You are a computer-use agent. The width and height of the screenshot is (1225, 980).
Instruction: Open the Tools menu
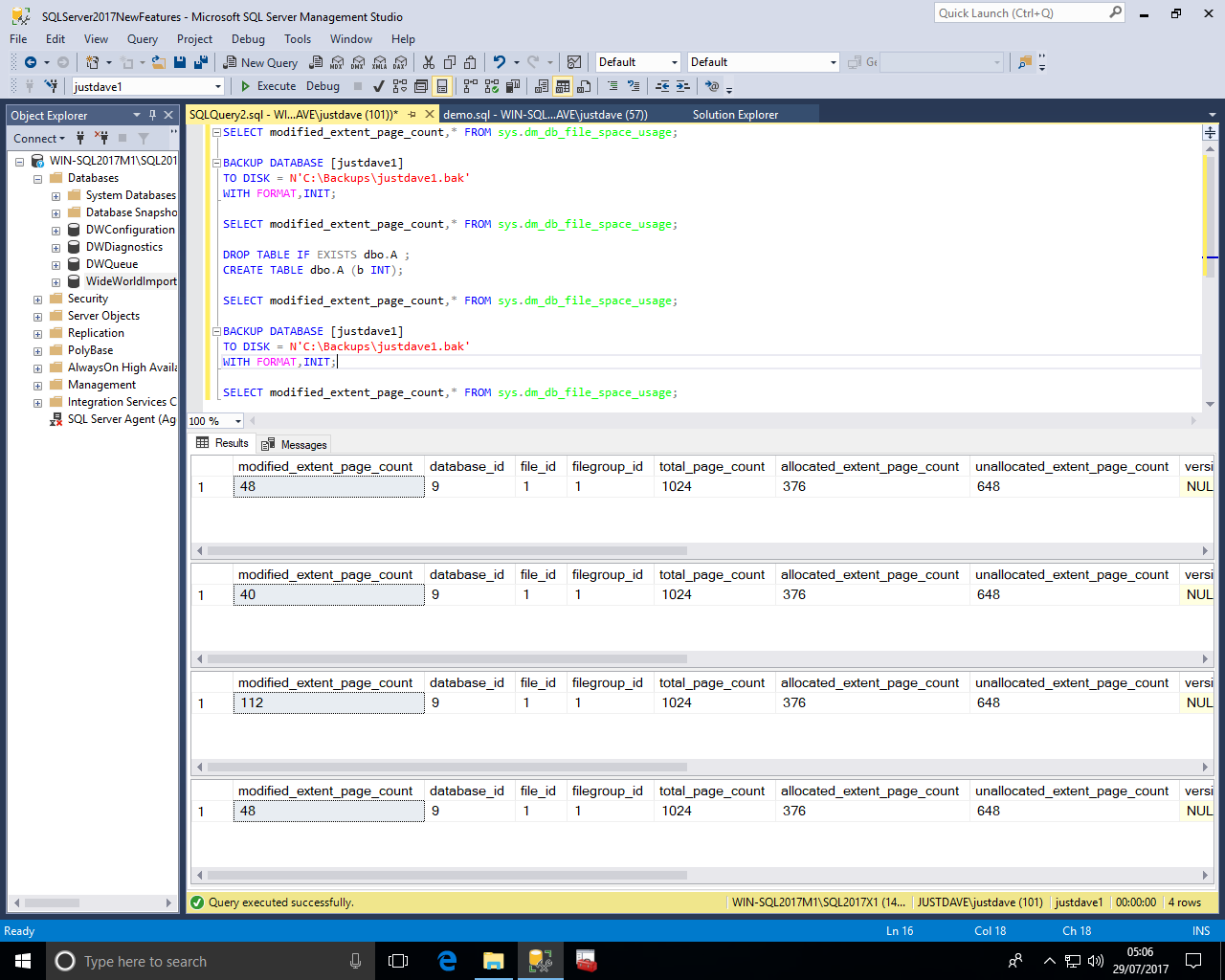(x=297, y=39)
